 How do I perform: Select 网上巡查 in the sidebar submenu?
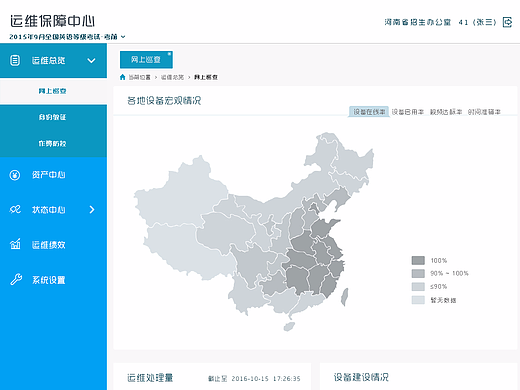(x=53, y=91)
